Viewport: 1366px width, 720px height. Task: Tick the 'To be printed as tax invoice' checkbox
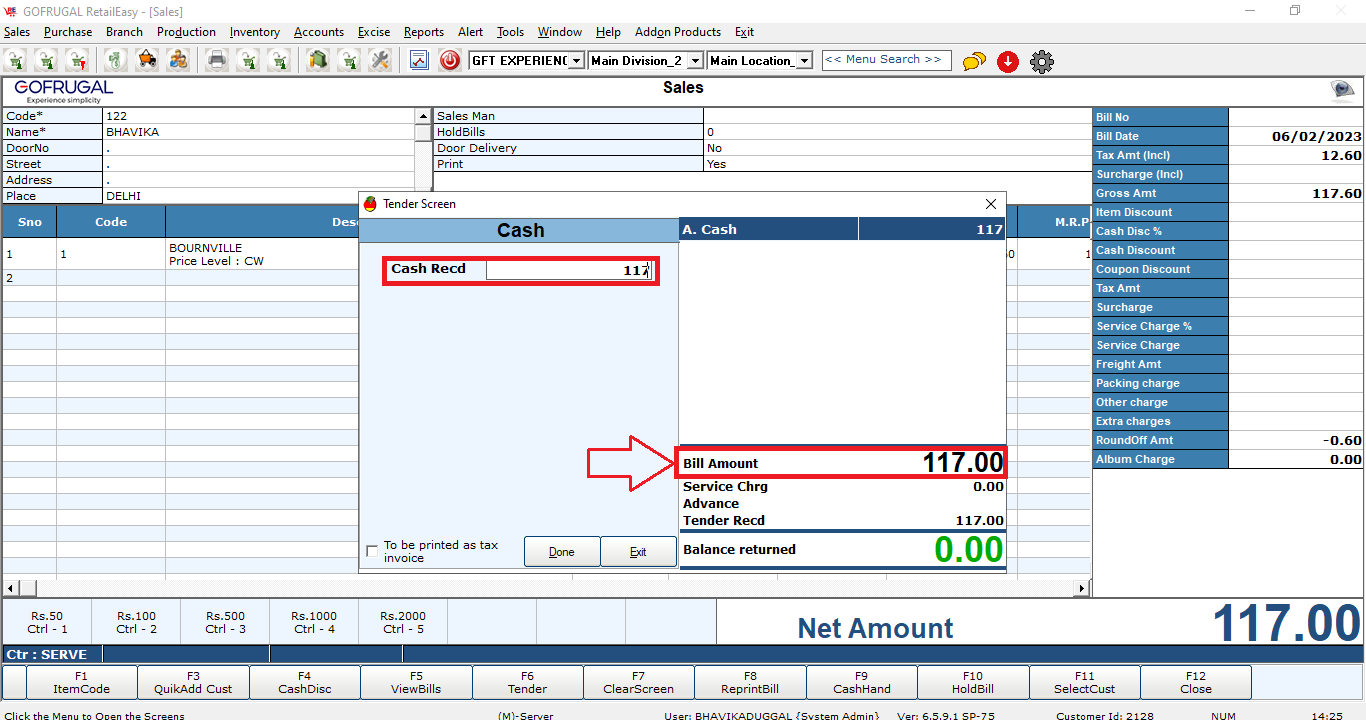tap(373, 551)
